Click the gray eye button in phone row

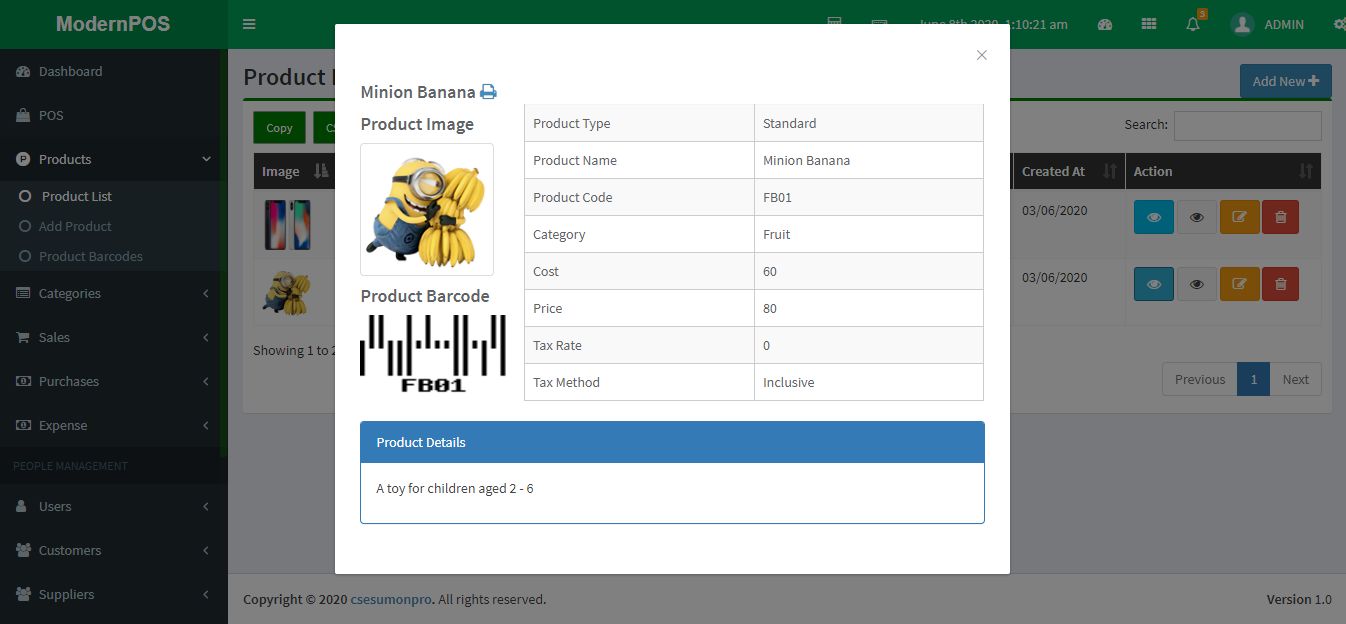pos(1197,217)
